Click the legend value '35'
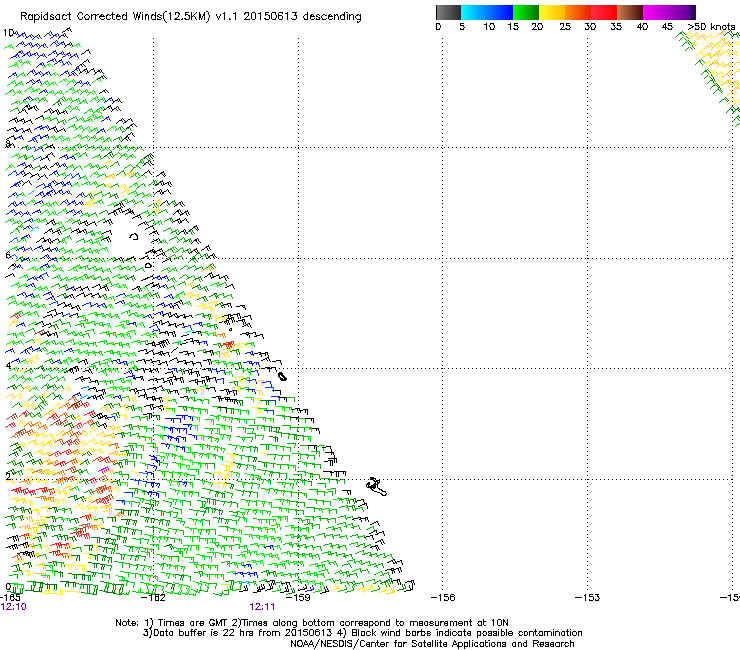This screenshot has width=740, height=650. click(616, 27)
